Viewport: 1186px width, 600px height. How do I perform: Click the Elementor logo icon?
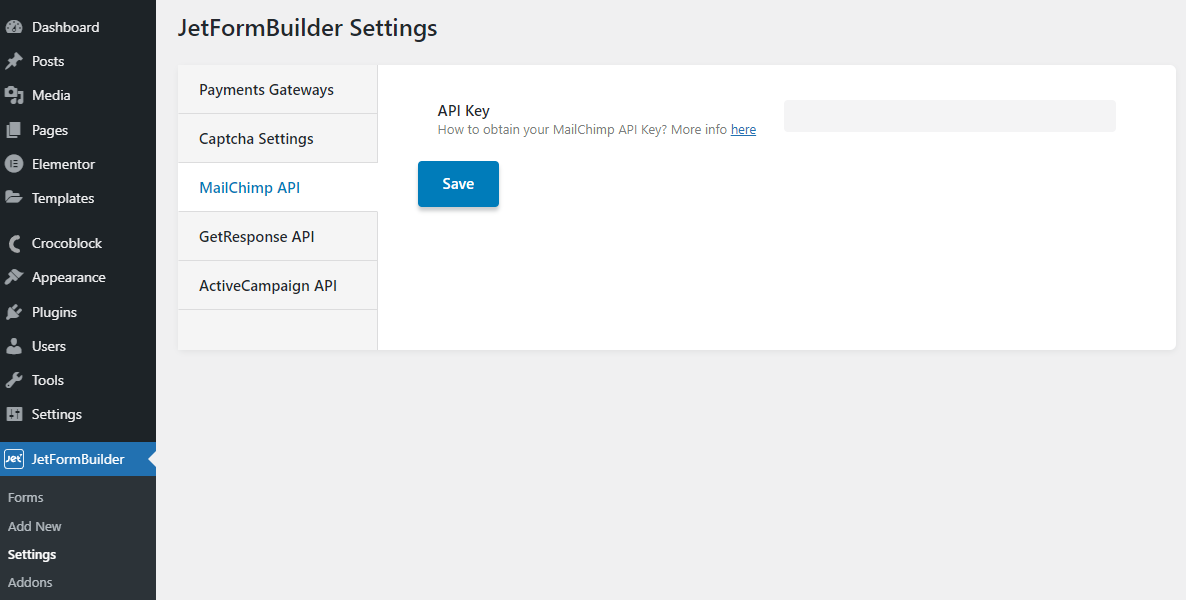click(14, 164)
